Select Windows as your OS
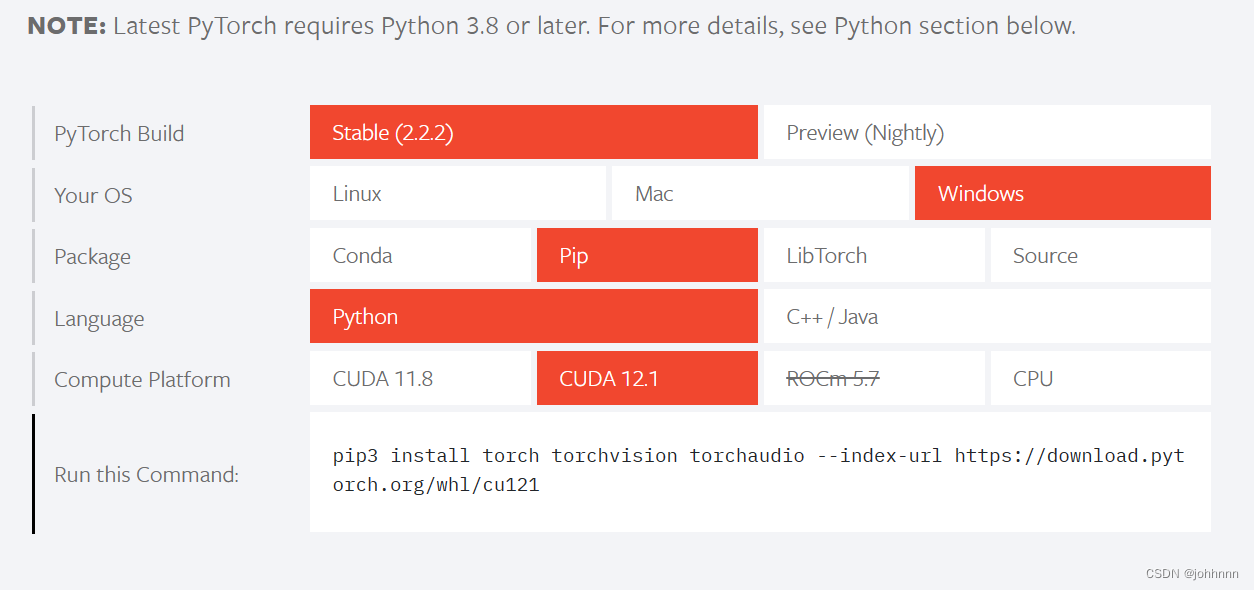 point(1062,193)
